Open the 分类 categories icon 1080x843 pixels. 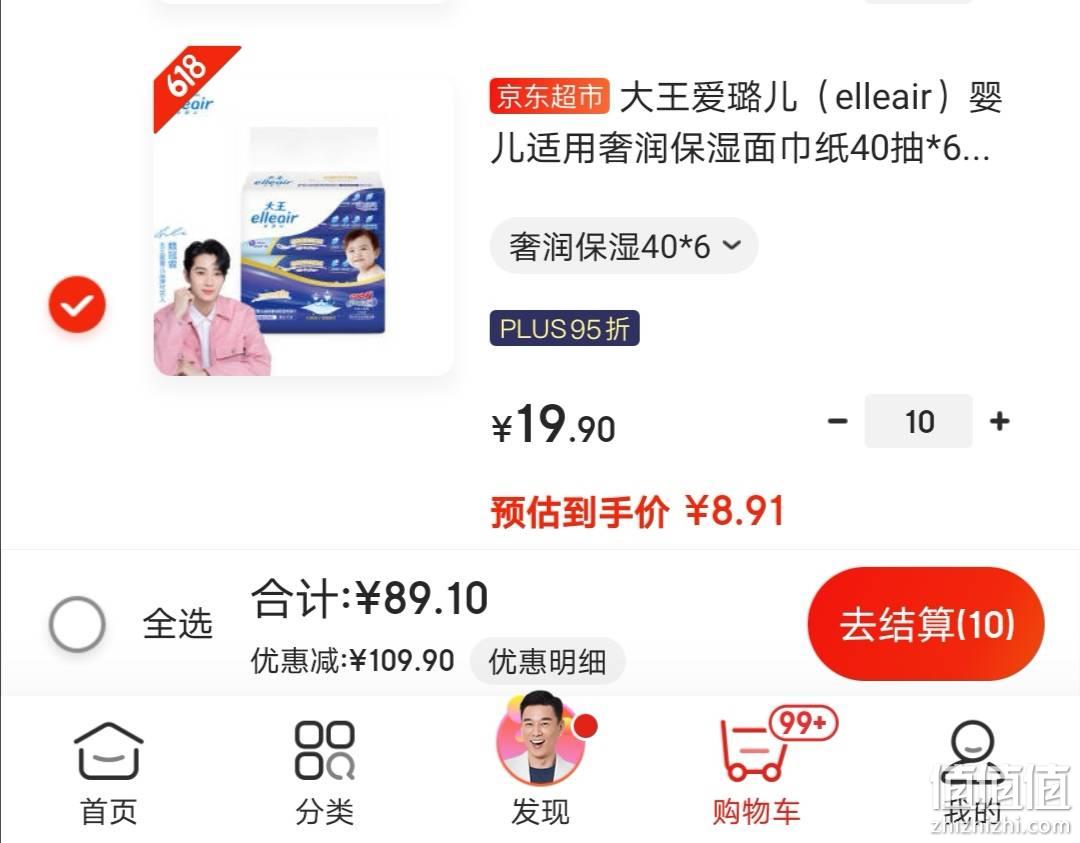point(324,772)
